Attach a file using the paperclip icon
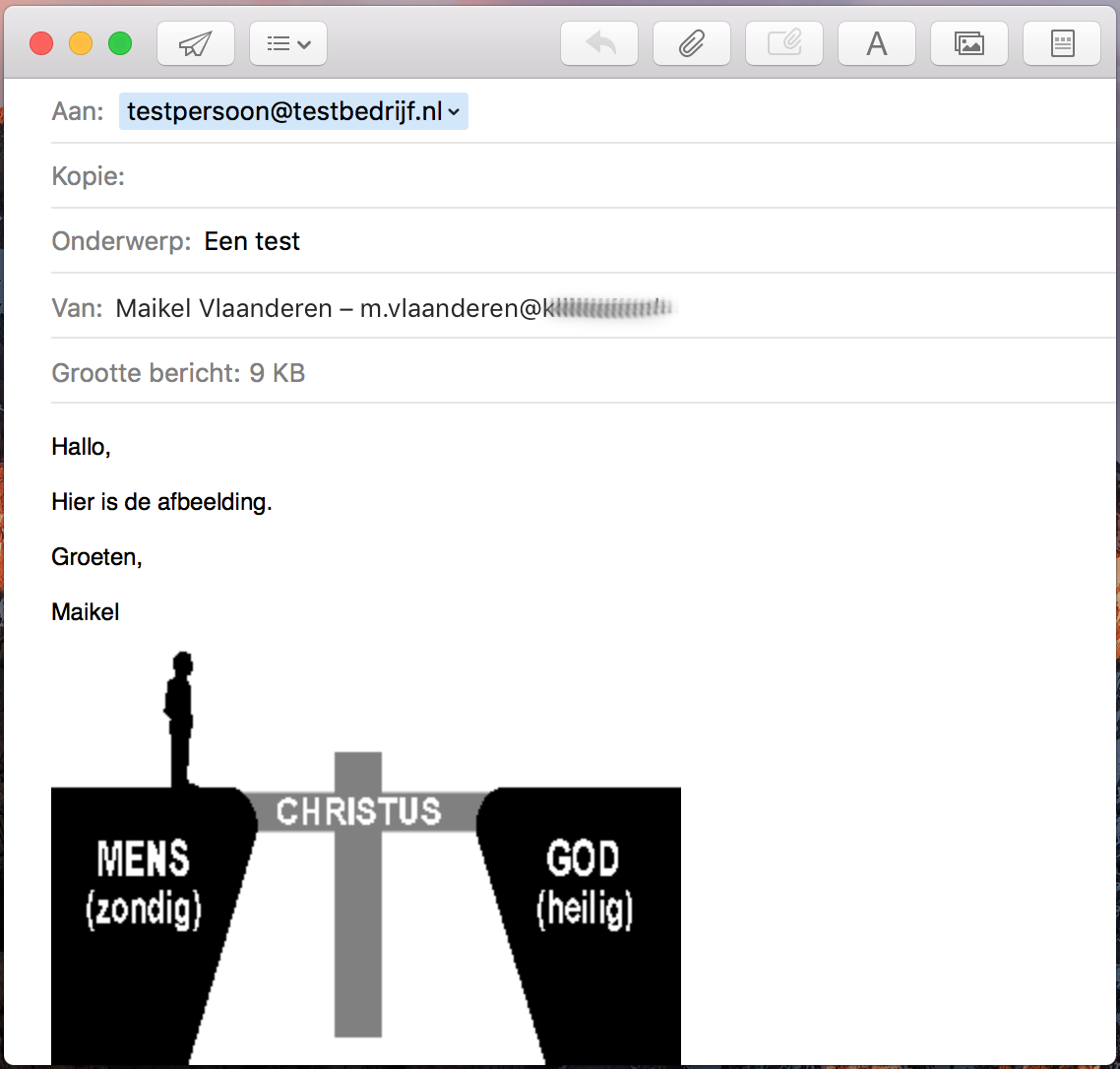 (692, 43)
